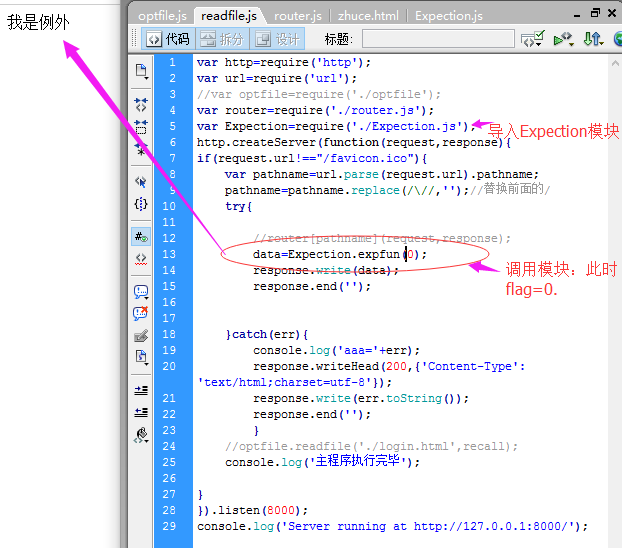Image resolution: width=622 pixels, height=548 pixels.
Task: Click the Wrap Tag icon
Action: coord(141,335)
